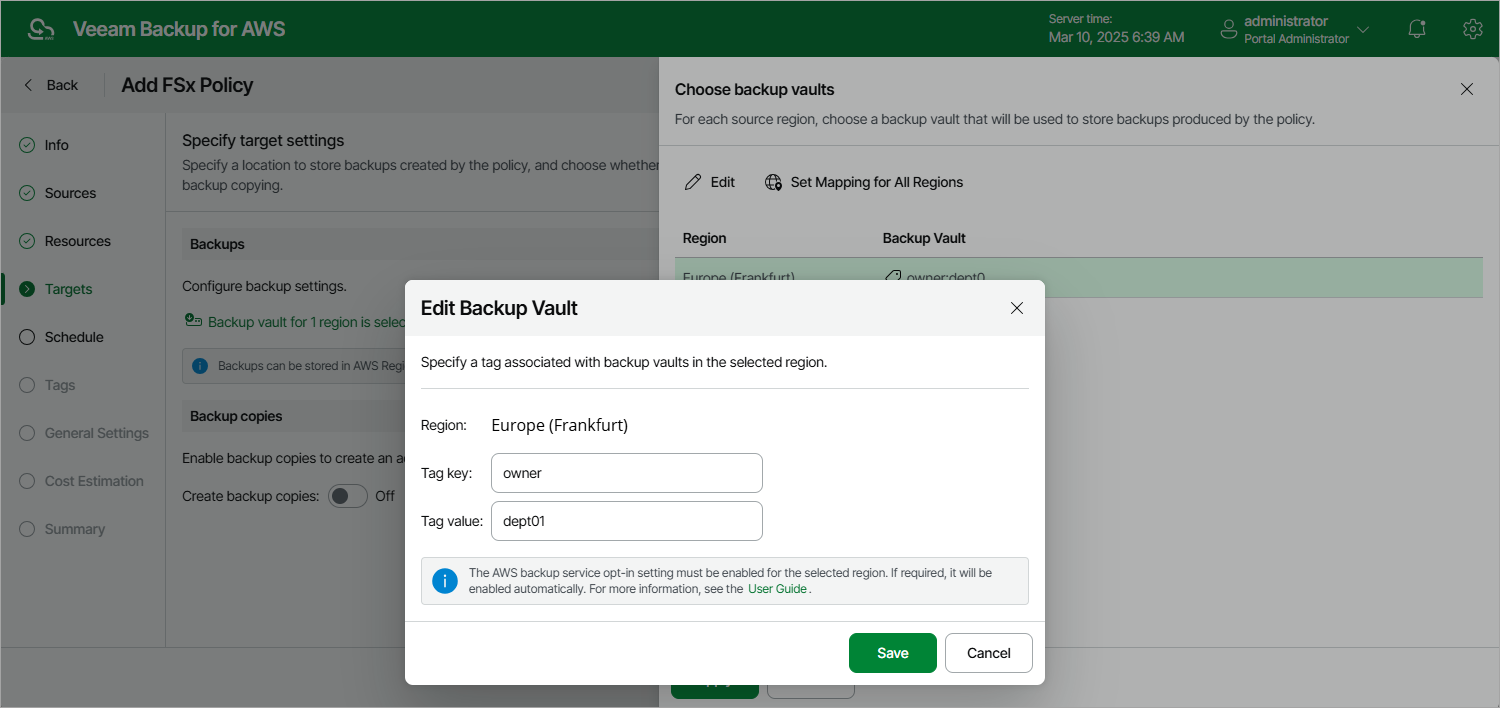Click the Save button
The image size is (1500, 708).
[893, 653]
